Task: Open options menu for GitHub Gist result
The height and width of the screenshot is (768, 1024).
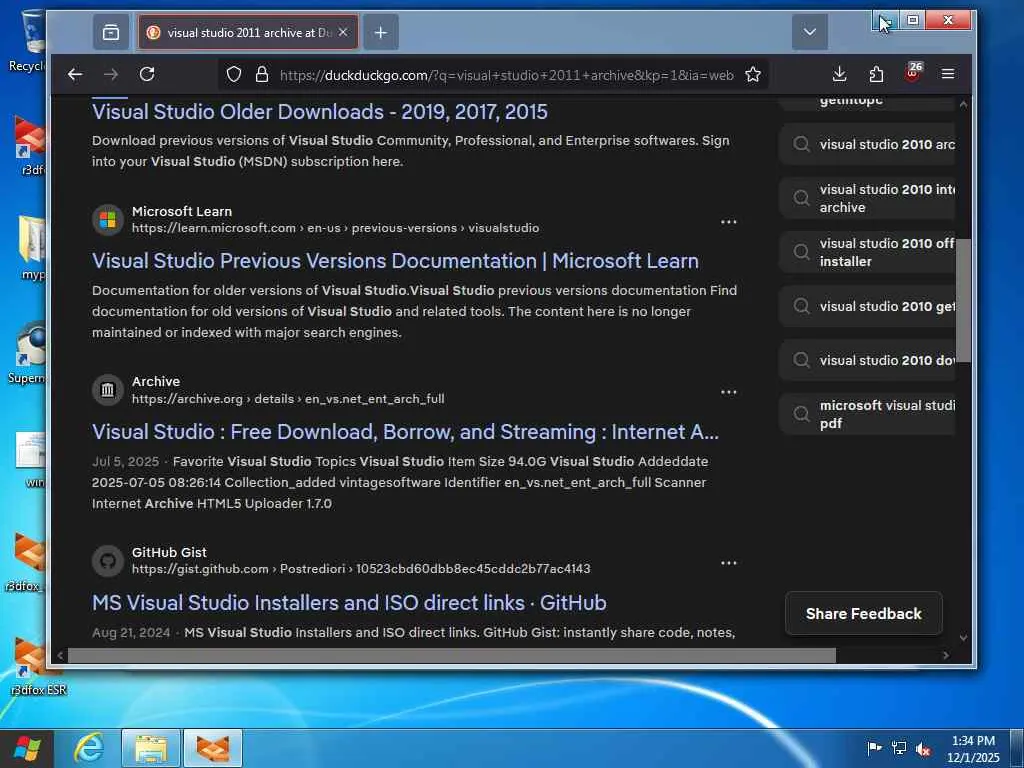Action: coord(728,563)
